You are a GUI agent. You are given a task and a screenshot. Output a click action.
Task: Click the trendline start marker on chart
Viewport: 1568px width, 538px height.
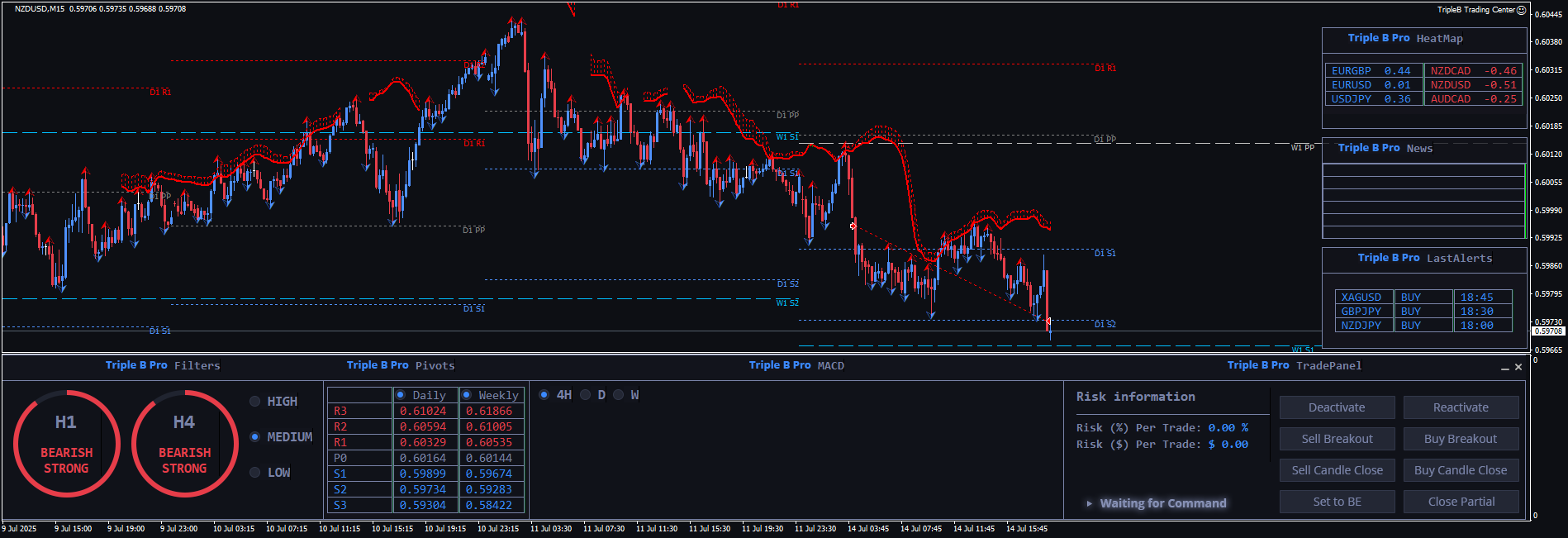click(853, 226)
